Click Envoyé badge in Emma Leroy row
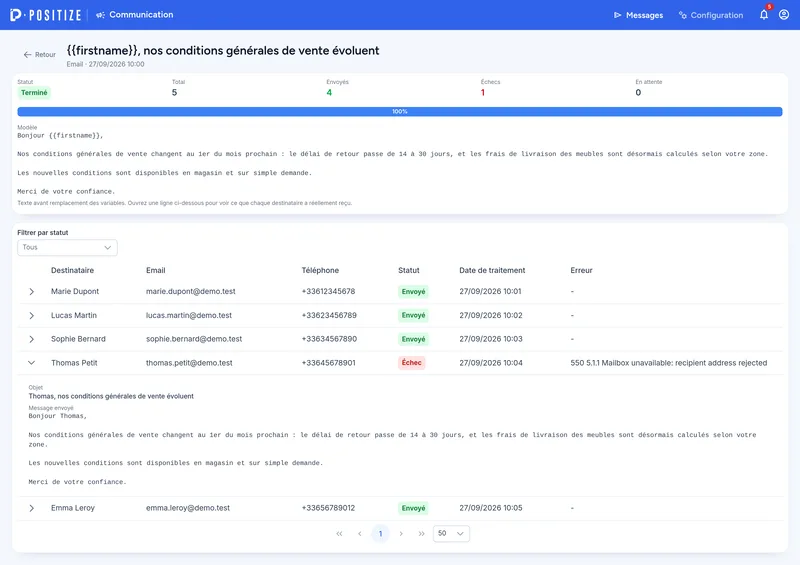Viewport: 800px width, 565px height. pyautogui.click(x=413, y=508)
